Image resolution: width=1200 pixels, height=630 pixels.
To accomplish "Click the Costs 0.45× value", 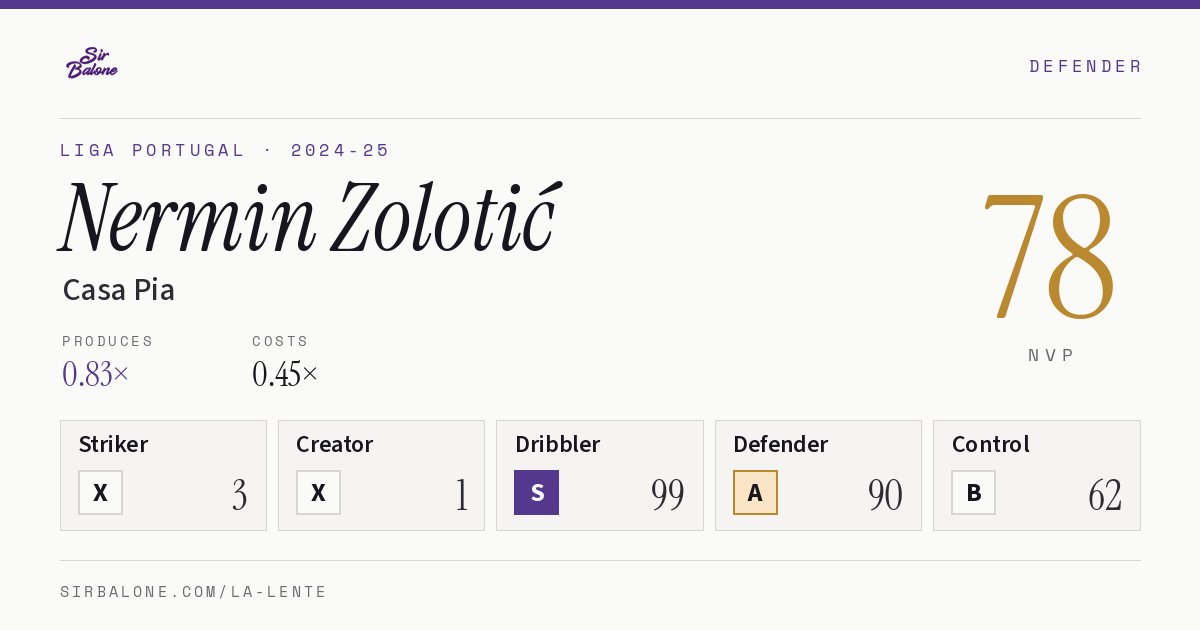I will 285,374.
